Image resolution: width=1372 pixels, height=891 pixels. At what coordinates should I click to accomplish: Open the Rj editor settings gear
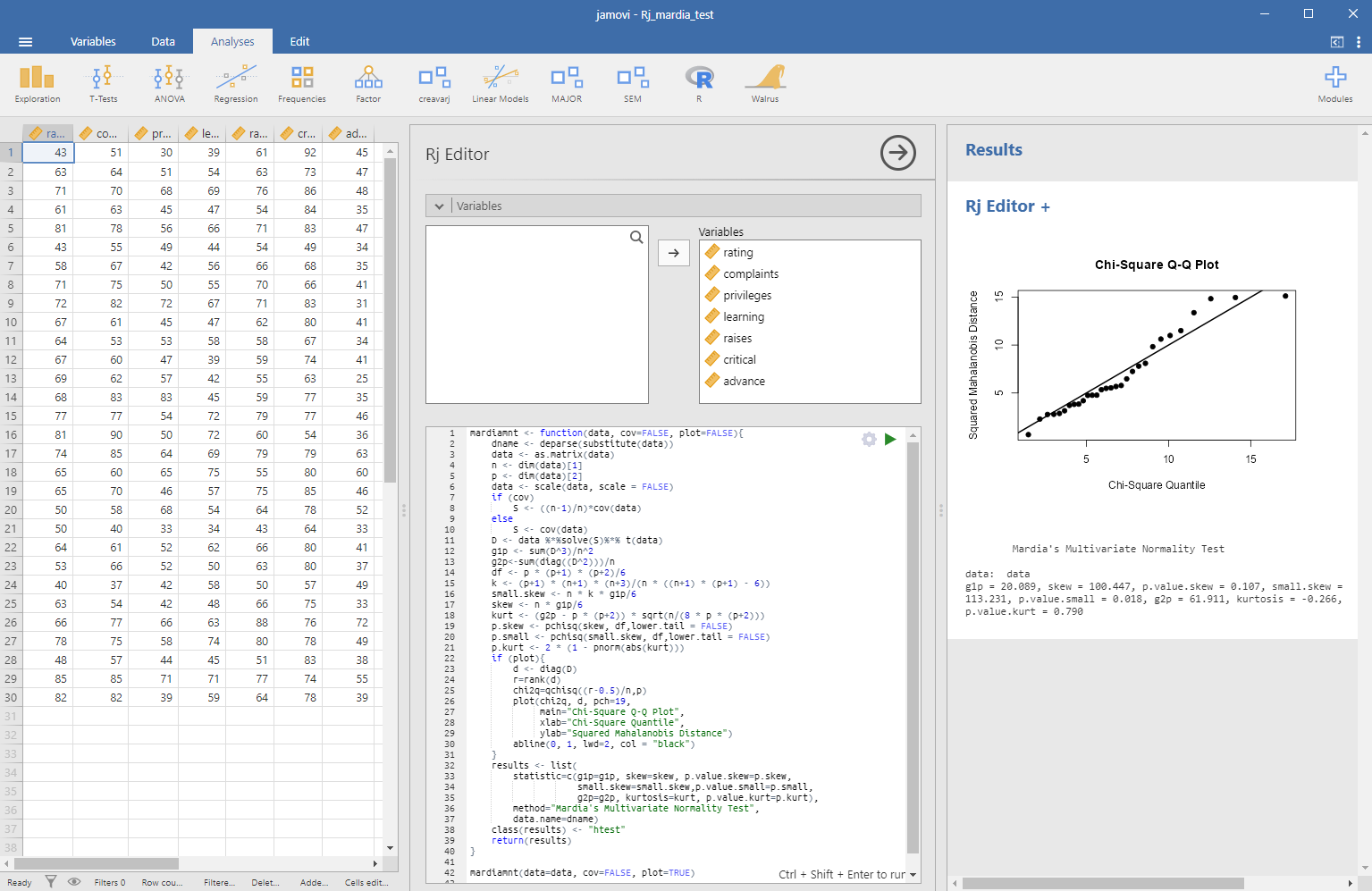point(869,439)
